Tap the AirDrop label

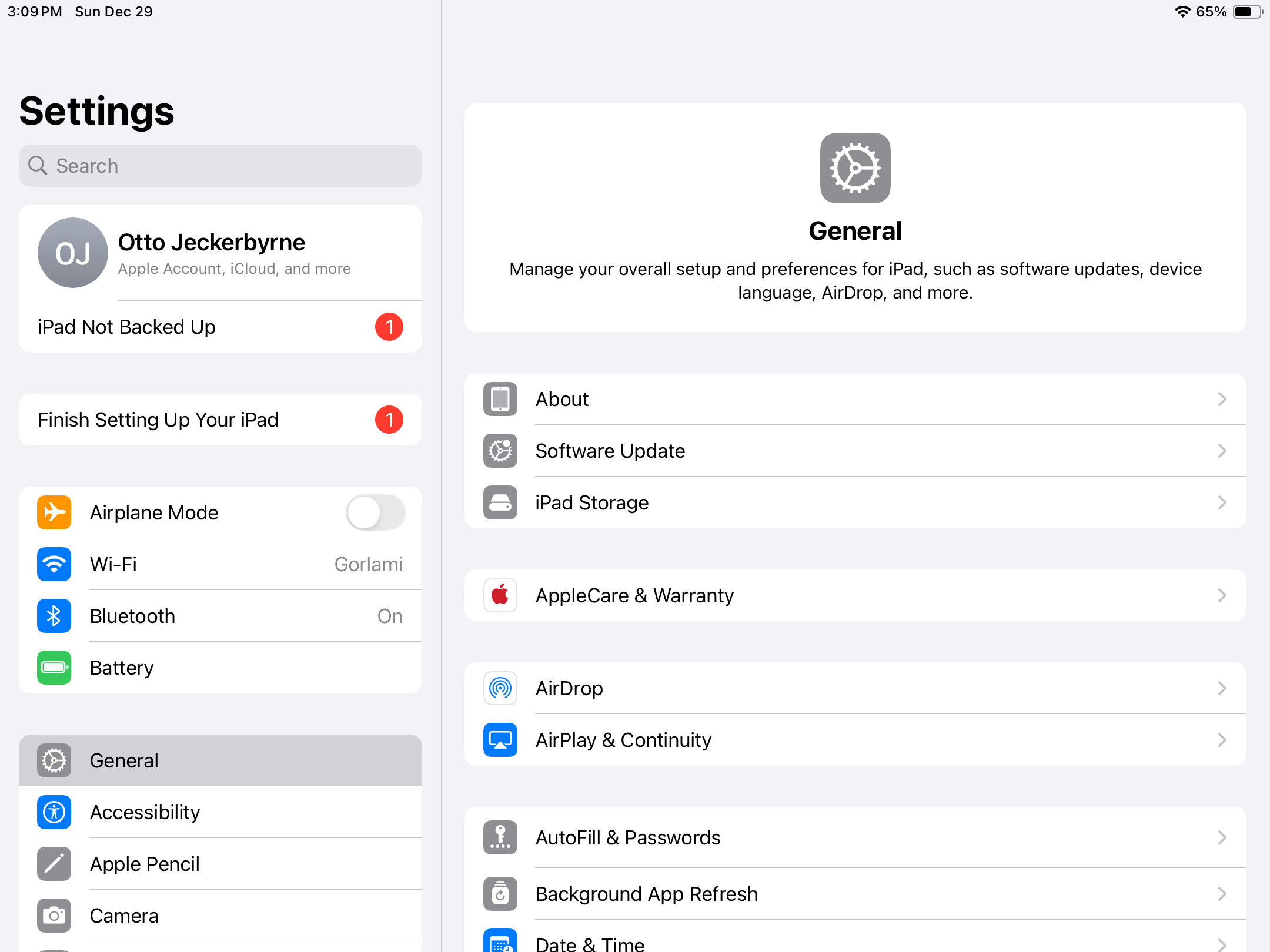(x=569, y=688)
